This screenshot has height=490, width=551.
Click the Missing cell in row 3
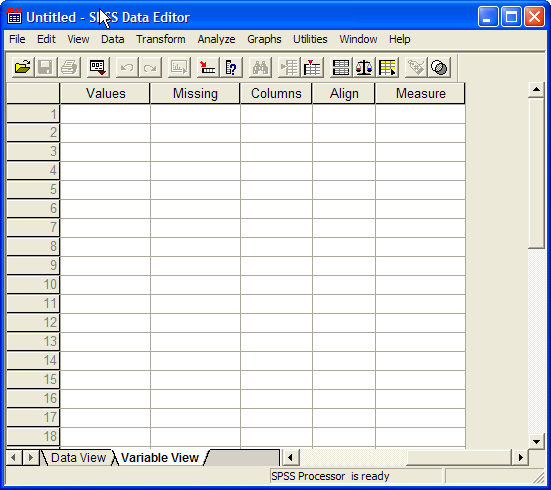point(195,152)
